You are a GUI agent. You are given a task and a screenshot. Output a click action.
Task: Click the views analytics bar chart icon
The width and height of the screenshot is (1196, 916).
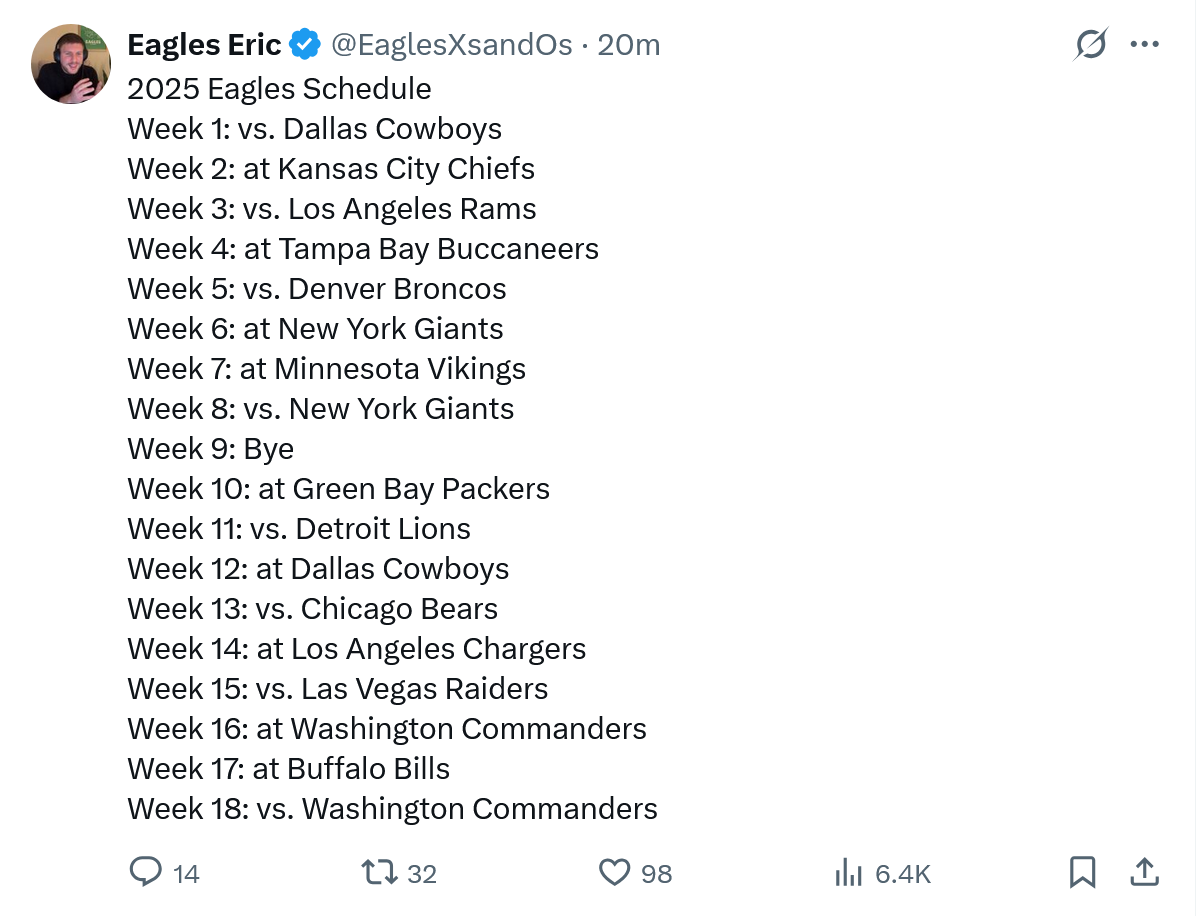click(848, 873)
